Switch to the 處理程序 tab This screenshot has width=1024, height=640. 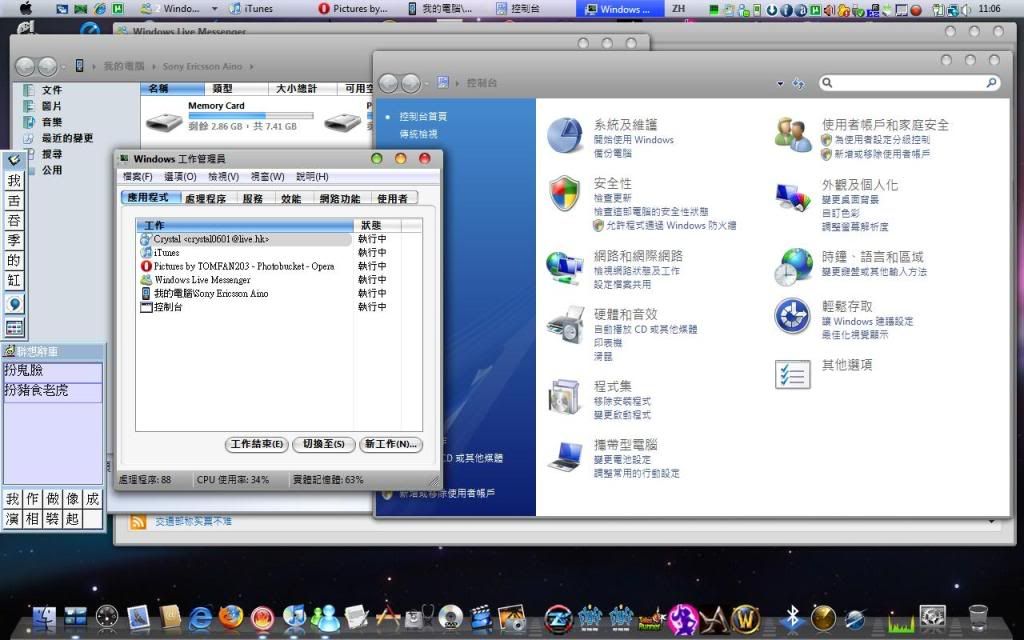205,199
